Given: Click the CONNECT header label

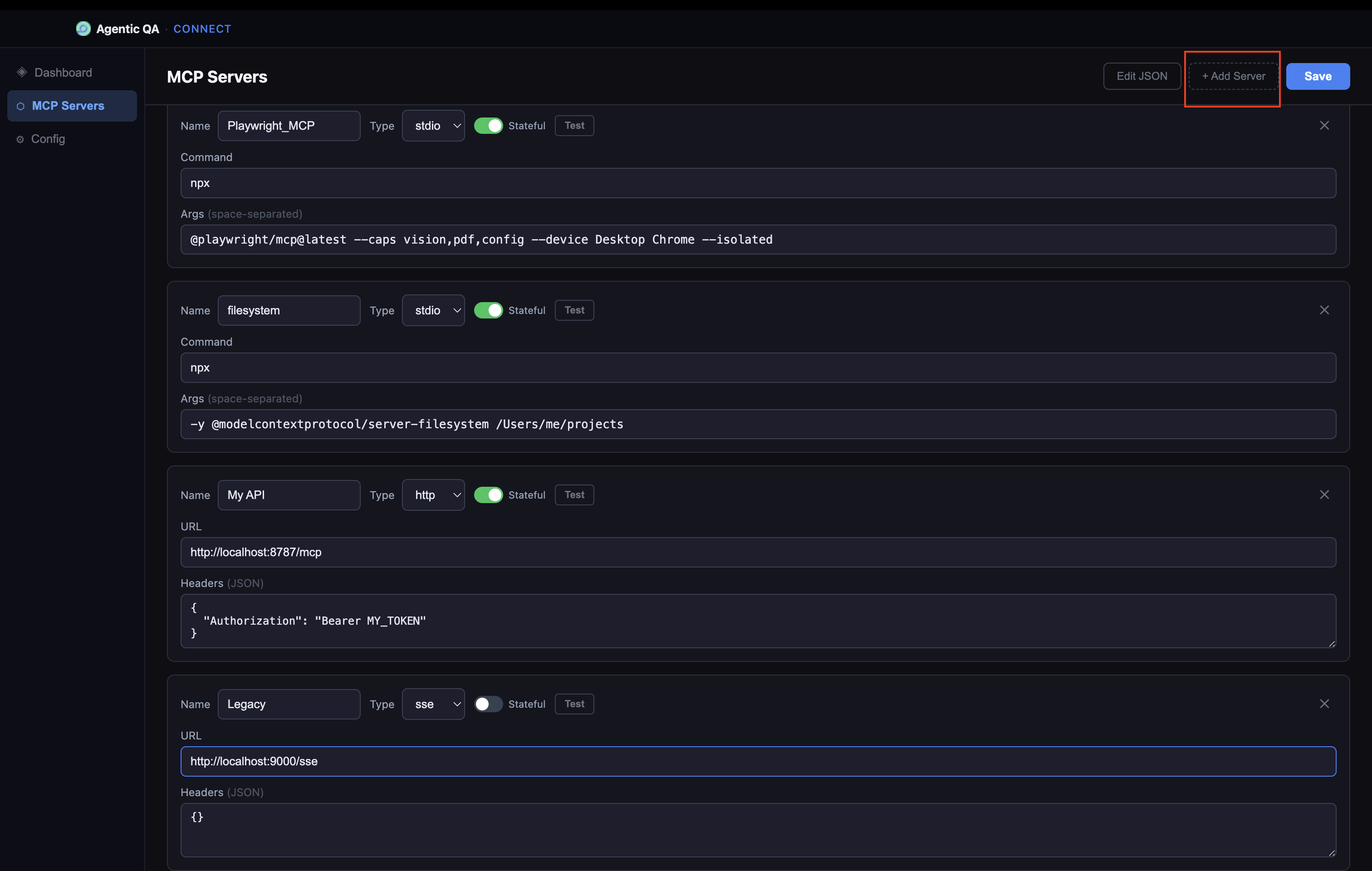Looking at the screenshot, I should 202,29.
